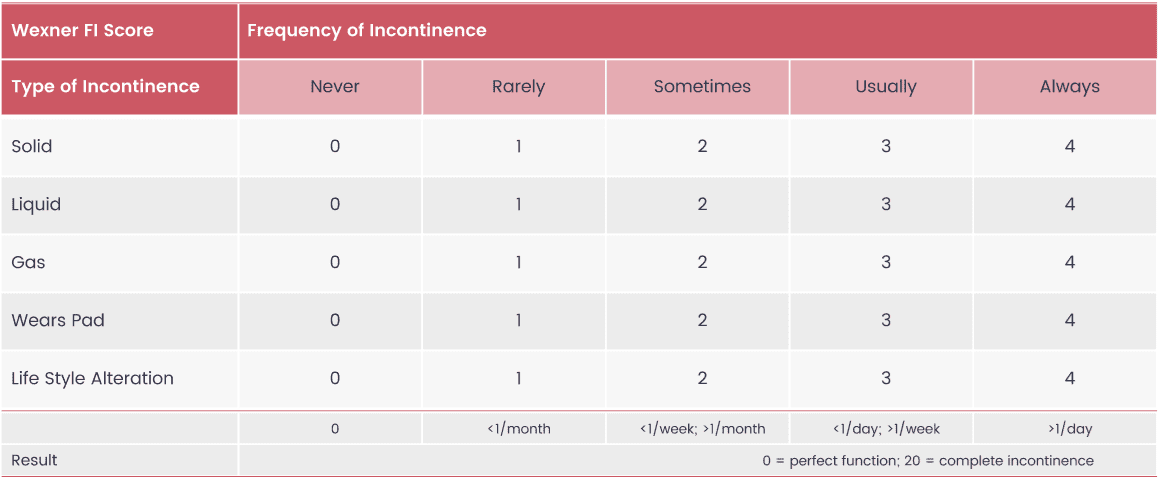1159x480 pixels.
Task: Click the Type of Incontinence label
Action: pos(106,87)
